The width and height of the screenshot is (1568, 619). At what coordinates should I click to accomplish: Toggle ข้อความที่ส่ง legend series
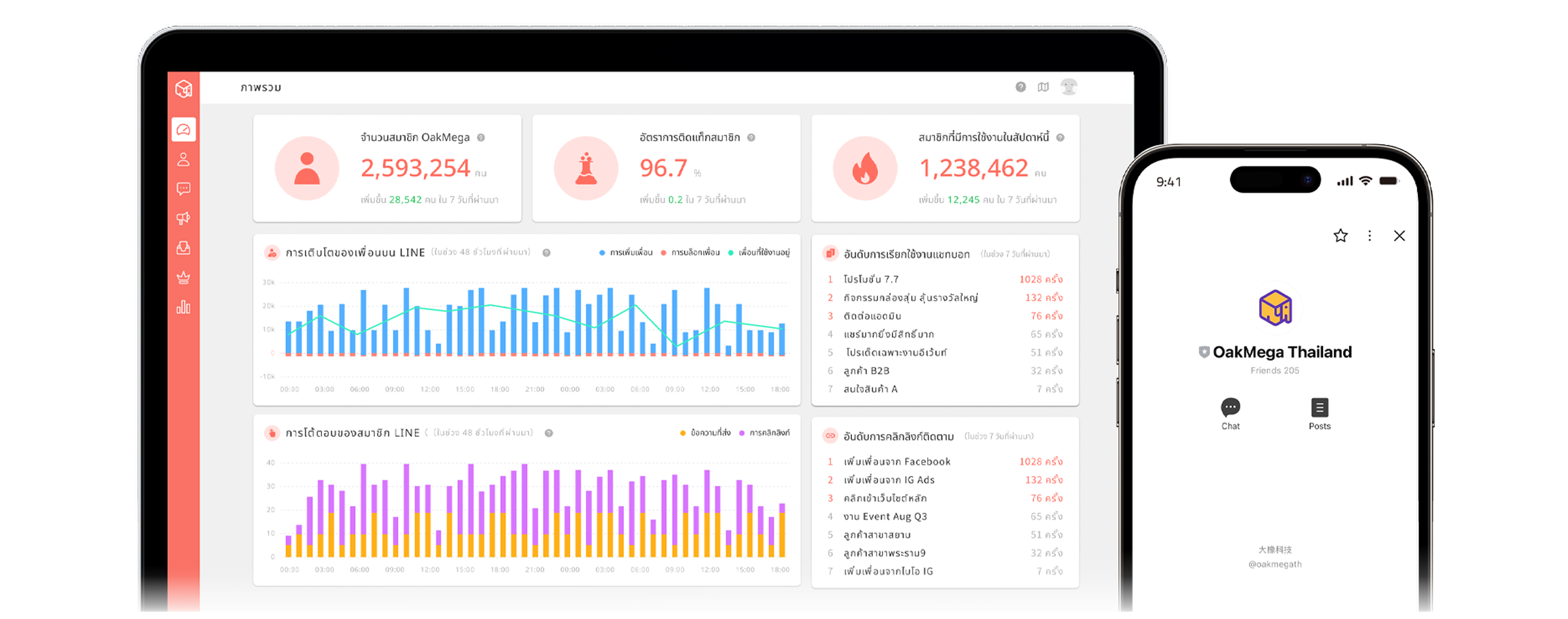[706, 433]
